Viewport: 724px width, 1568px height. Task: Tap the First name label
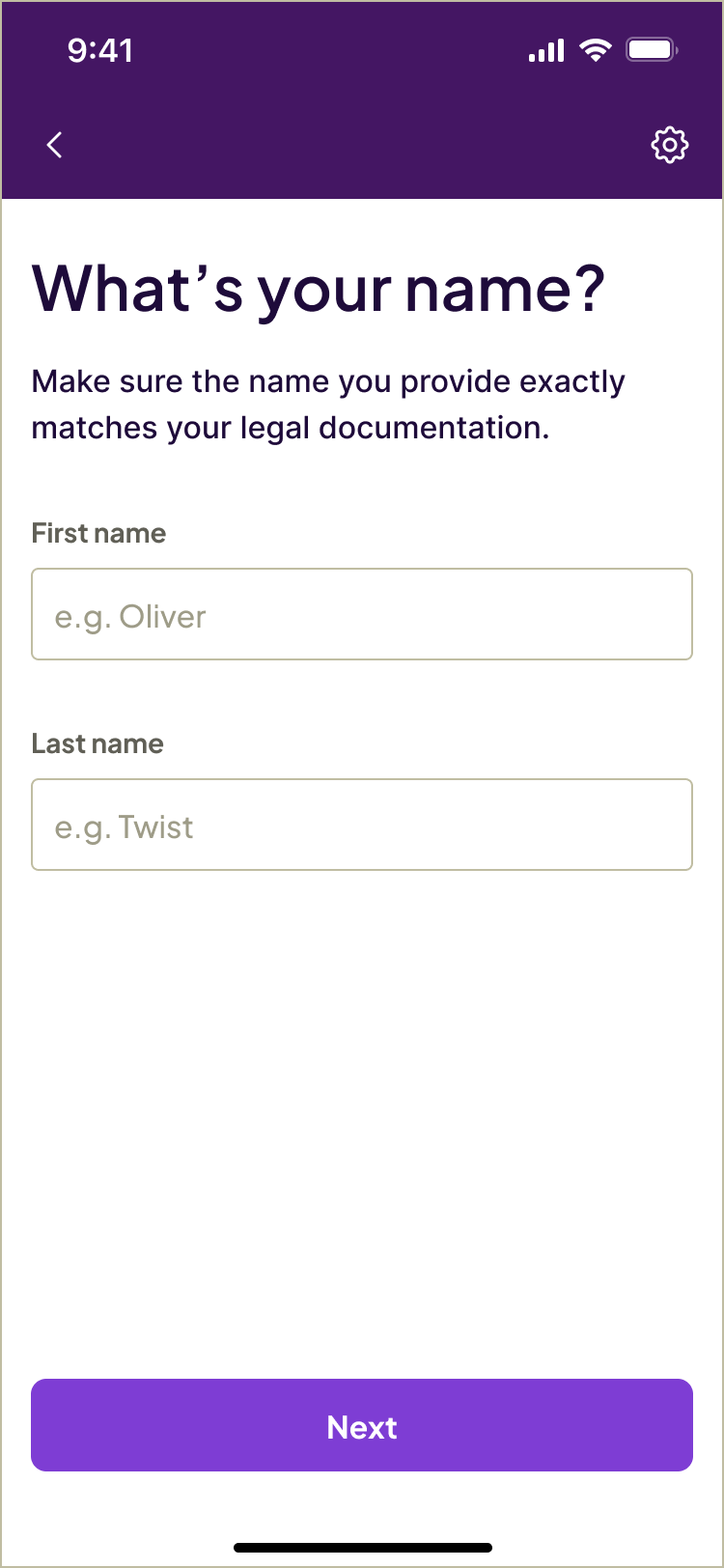[x=97, y=533]
